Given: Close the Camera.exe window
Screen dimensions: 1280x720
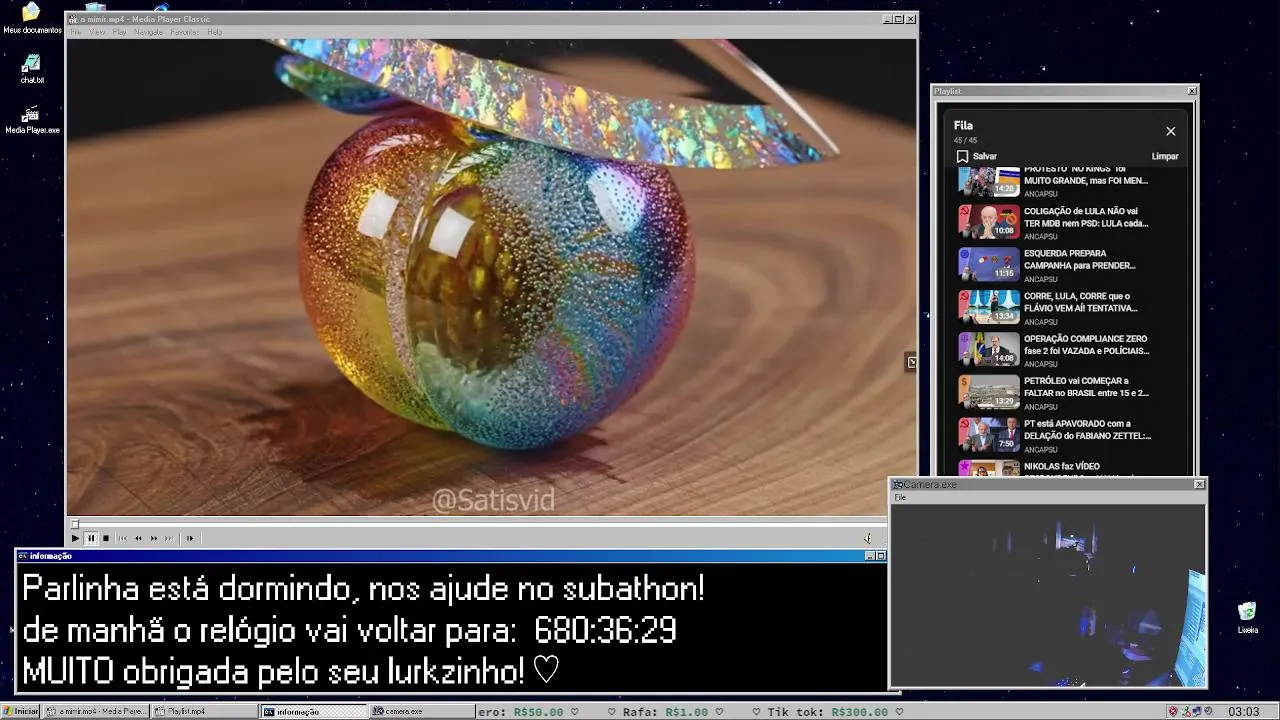Looking at the screenshot, I should point(1199,484).
